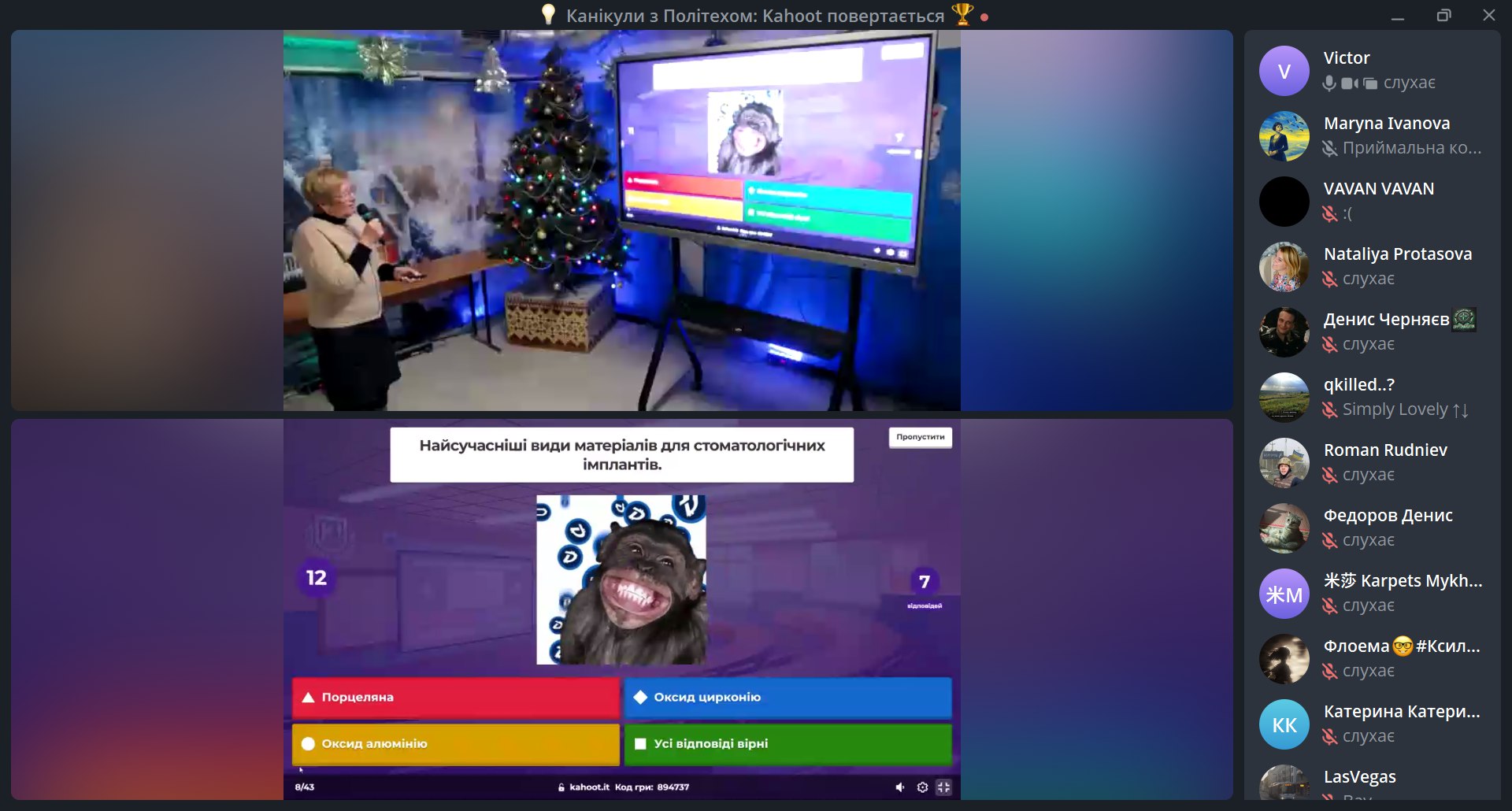The image size is (1512, 811).
Task: Click the blue KK avatar for Катерина
Action: (x=1284, y=724)
